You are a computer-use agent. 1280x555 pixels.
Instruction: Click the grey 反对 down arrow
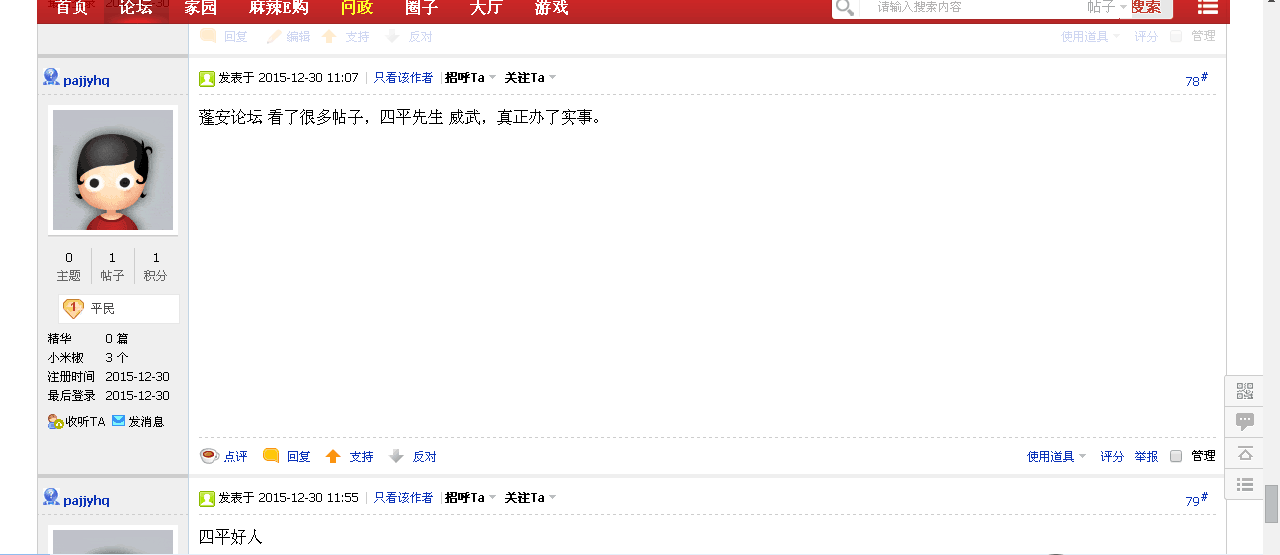(396, 456)
